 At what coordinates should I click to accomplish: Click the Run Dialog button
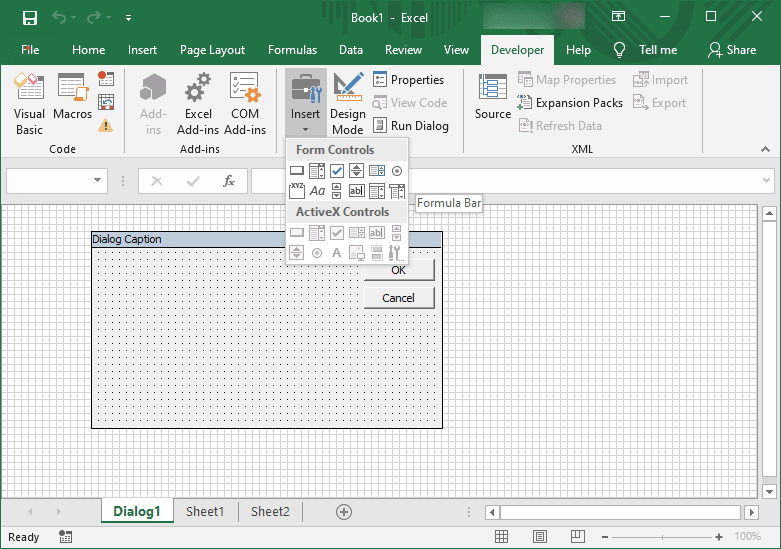[x=410, y=126]
